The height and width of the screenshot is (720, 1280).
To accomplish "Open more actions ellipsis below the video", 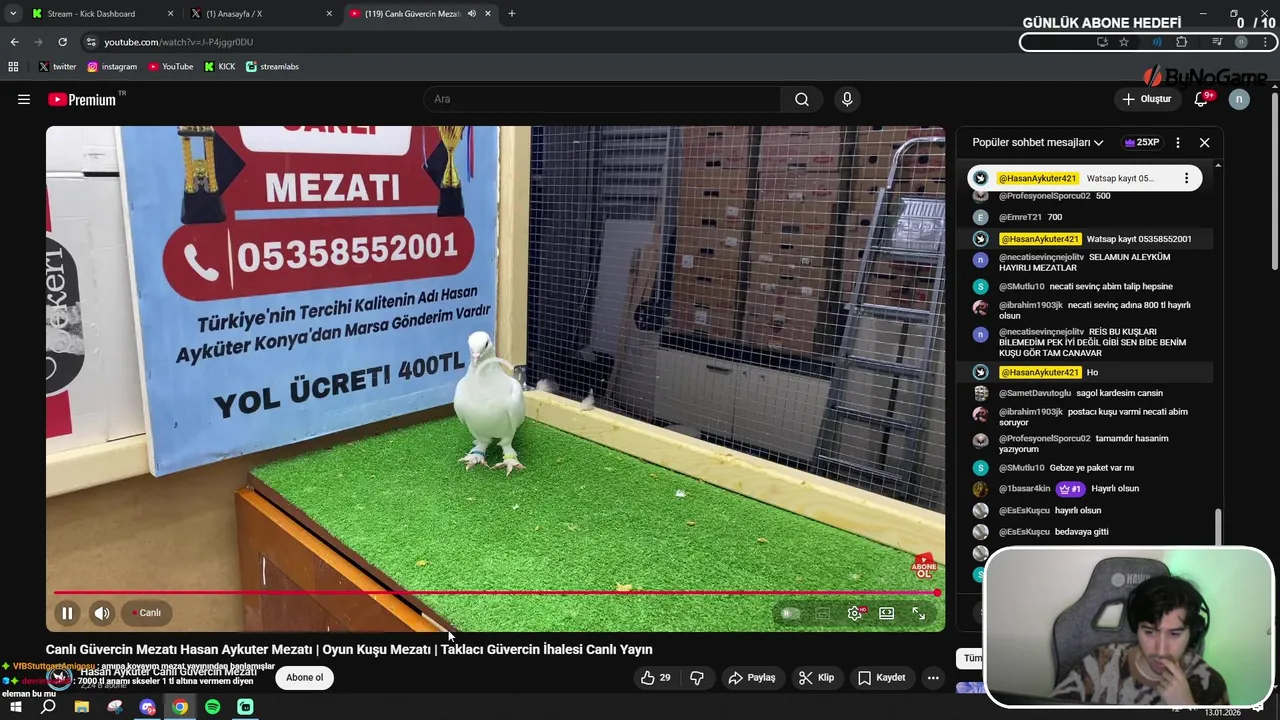I will point(933,678).
